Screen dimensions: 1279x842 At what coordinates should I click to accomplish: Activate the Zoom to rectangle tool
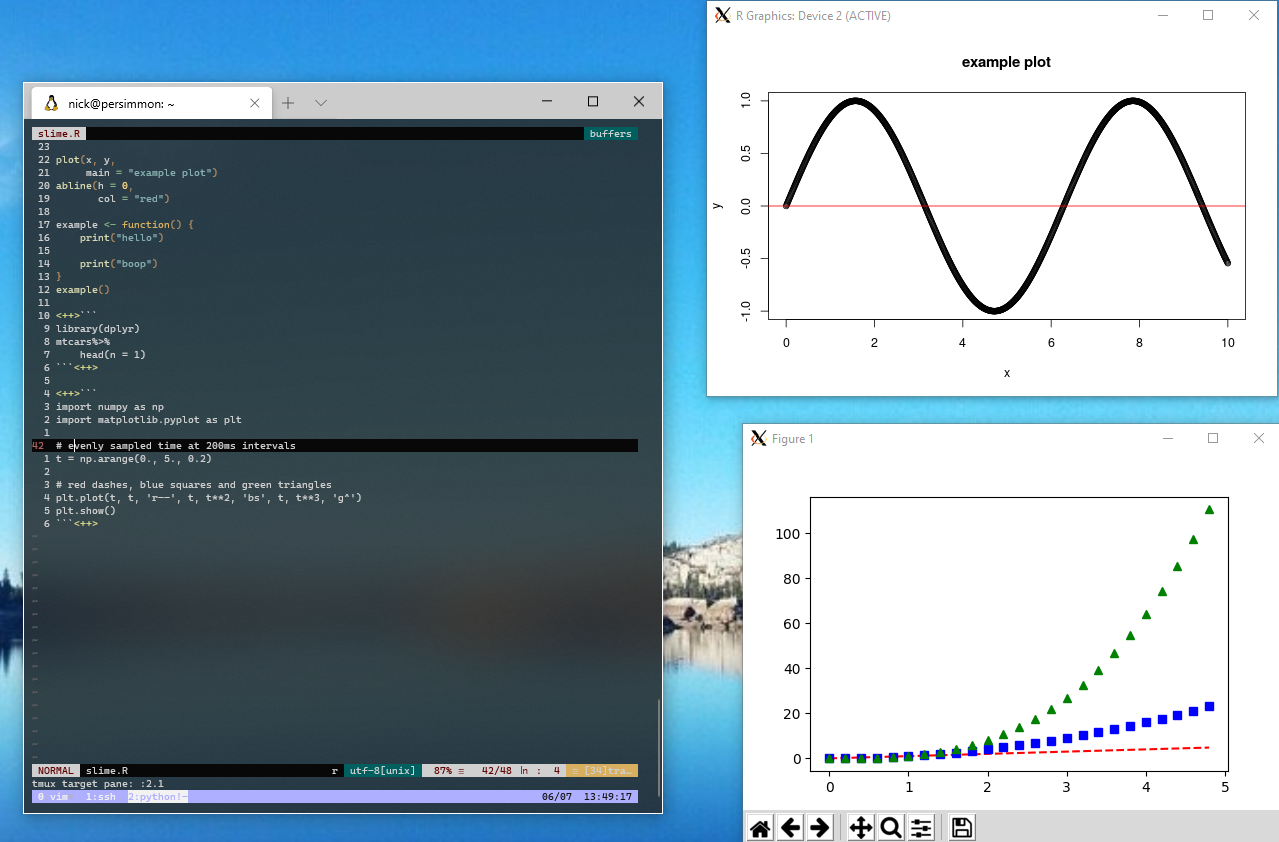tap(890, 827)
